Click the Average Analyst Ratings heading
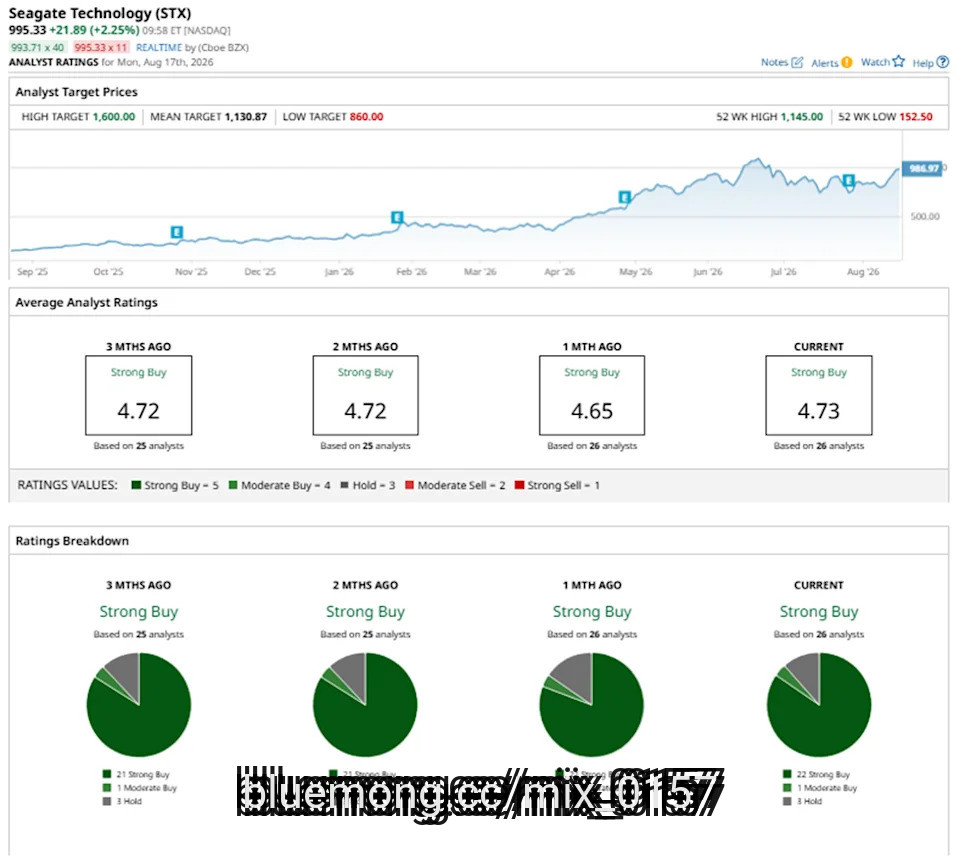The image size is (959, 859). tap(86, 302)
